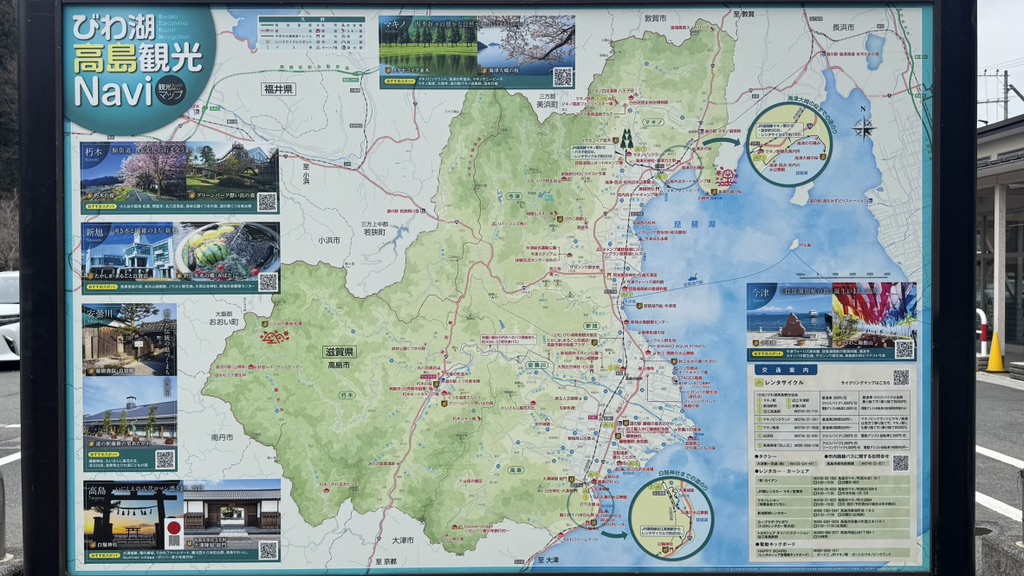The height and width of the screenshot is (576, 1024).
Task: Click the QR code in the Imazu panel
Action: pos(904,349)
